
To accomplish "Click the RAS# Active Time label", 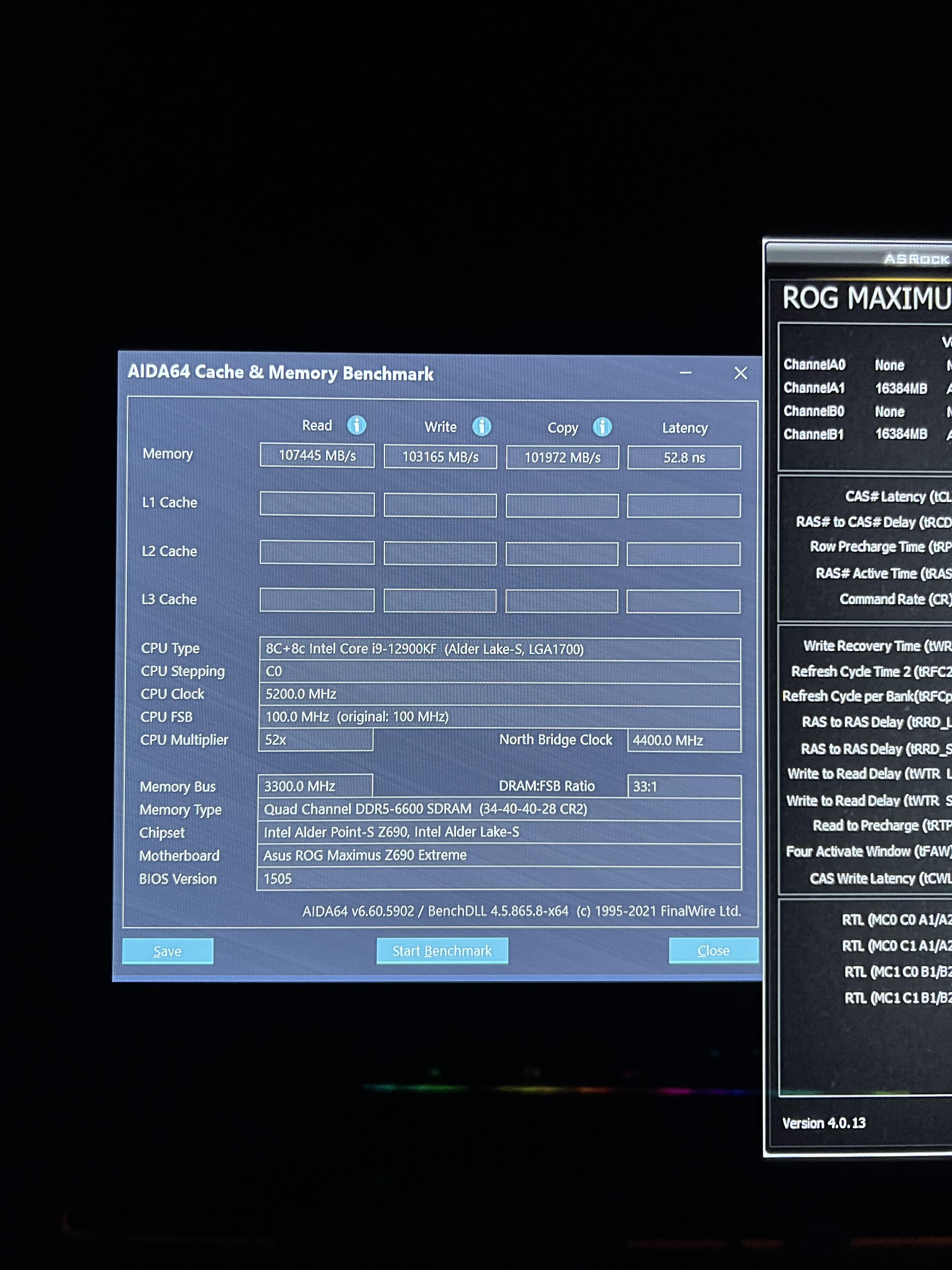I will (x=884, y=574).
